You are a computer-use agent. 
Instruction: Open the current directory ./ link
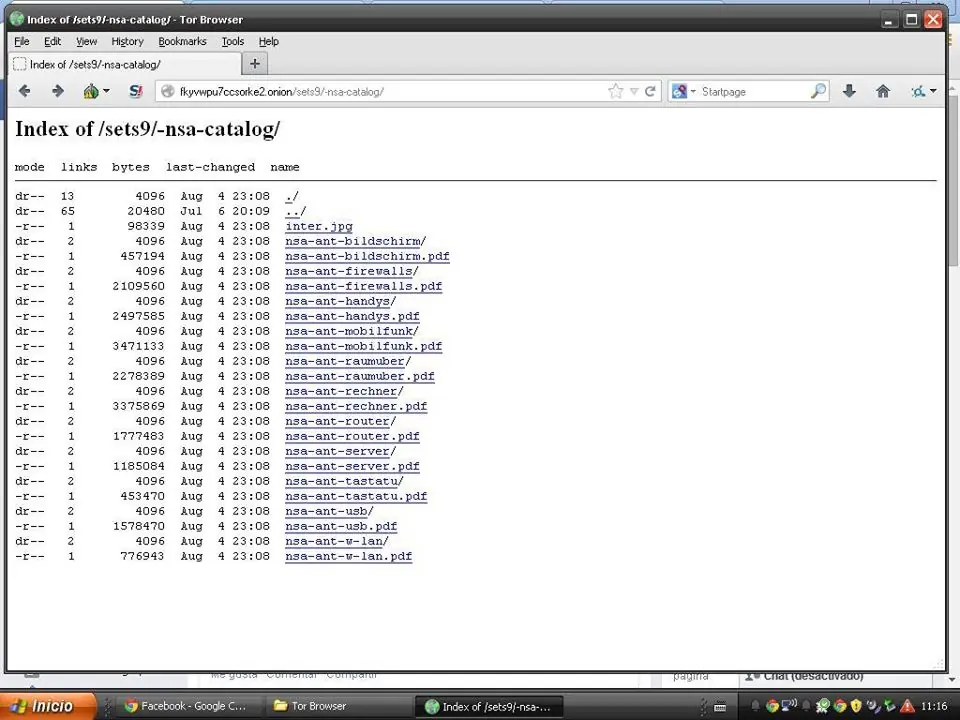click(291, 197)
